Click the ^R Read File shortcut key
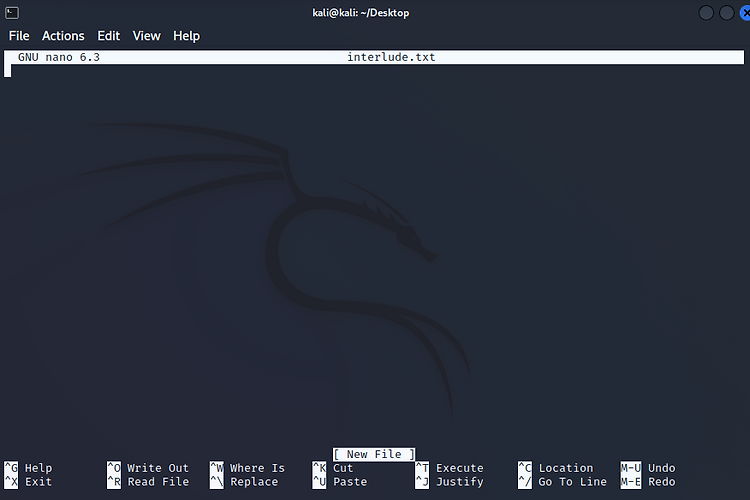The width and height of the screenshot is (750, 500). [x=114, y=482]
